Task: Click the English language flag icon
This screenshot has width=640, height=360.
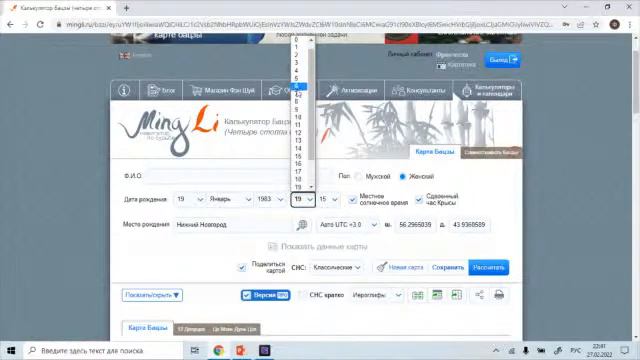Action: [x=124, y=56]
